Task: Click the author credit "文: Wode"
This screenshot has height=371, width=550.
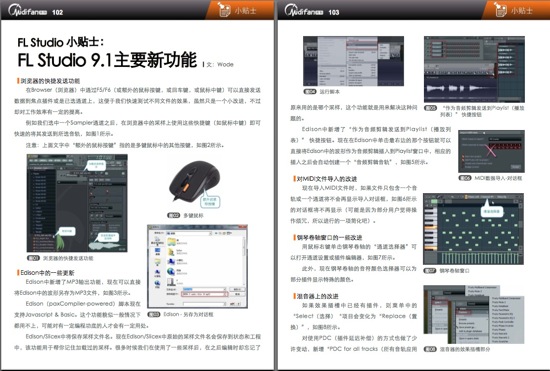Action: (220, 65)
